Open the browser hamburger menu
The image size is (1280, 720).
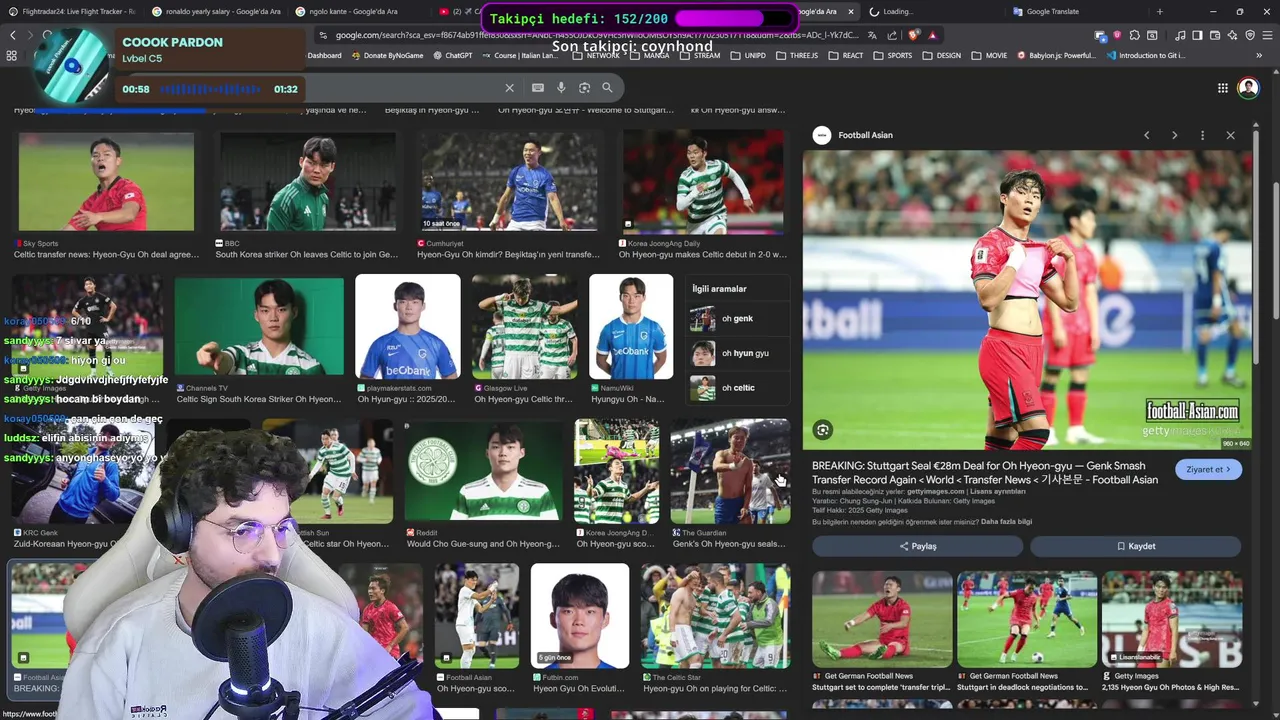point(1267,35)
